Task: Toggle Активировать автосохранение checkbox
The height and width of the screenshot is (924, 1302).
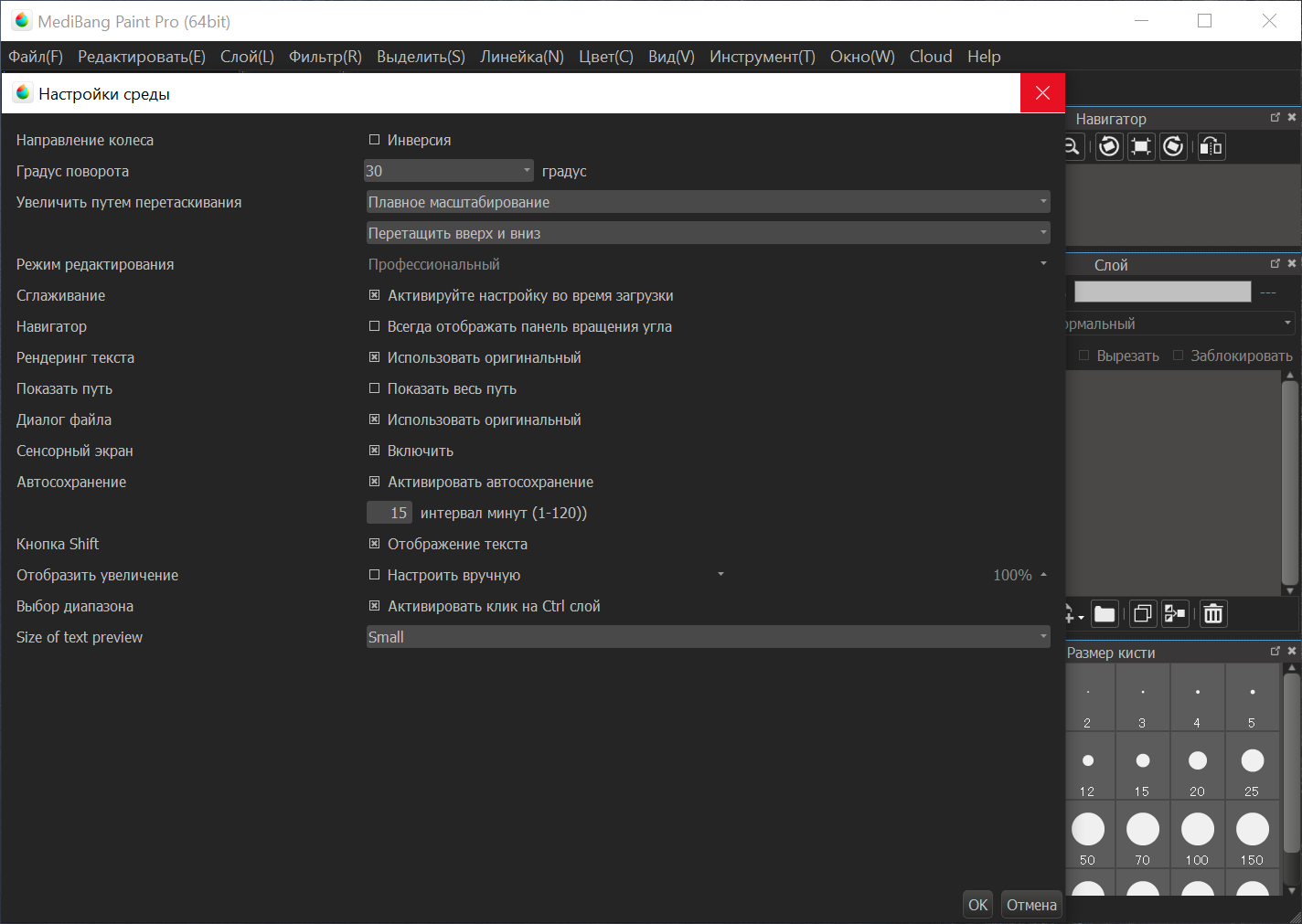Action: pos(374,482)
